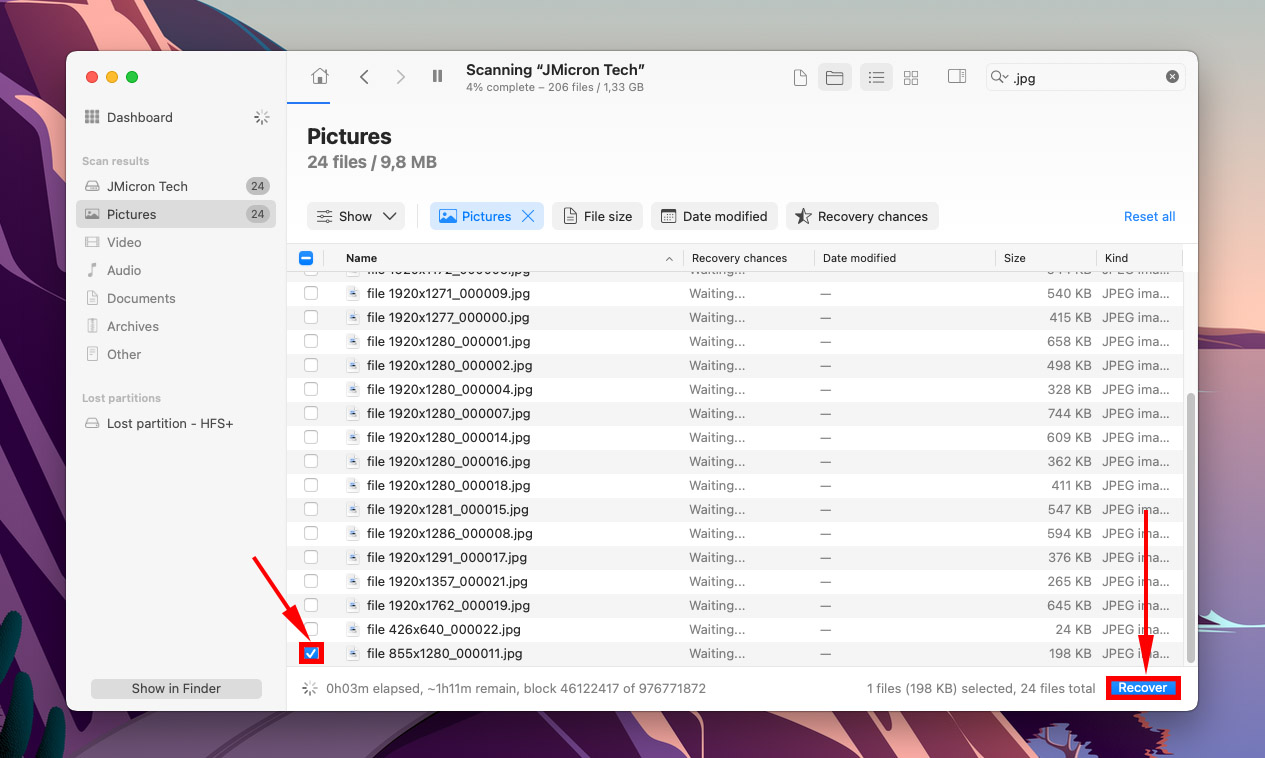The image size is (1265, 758).
Task: Check the box for file 1920x1277_000000.jpg
Action: (x=311, y=317)
